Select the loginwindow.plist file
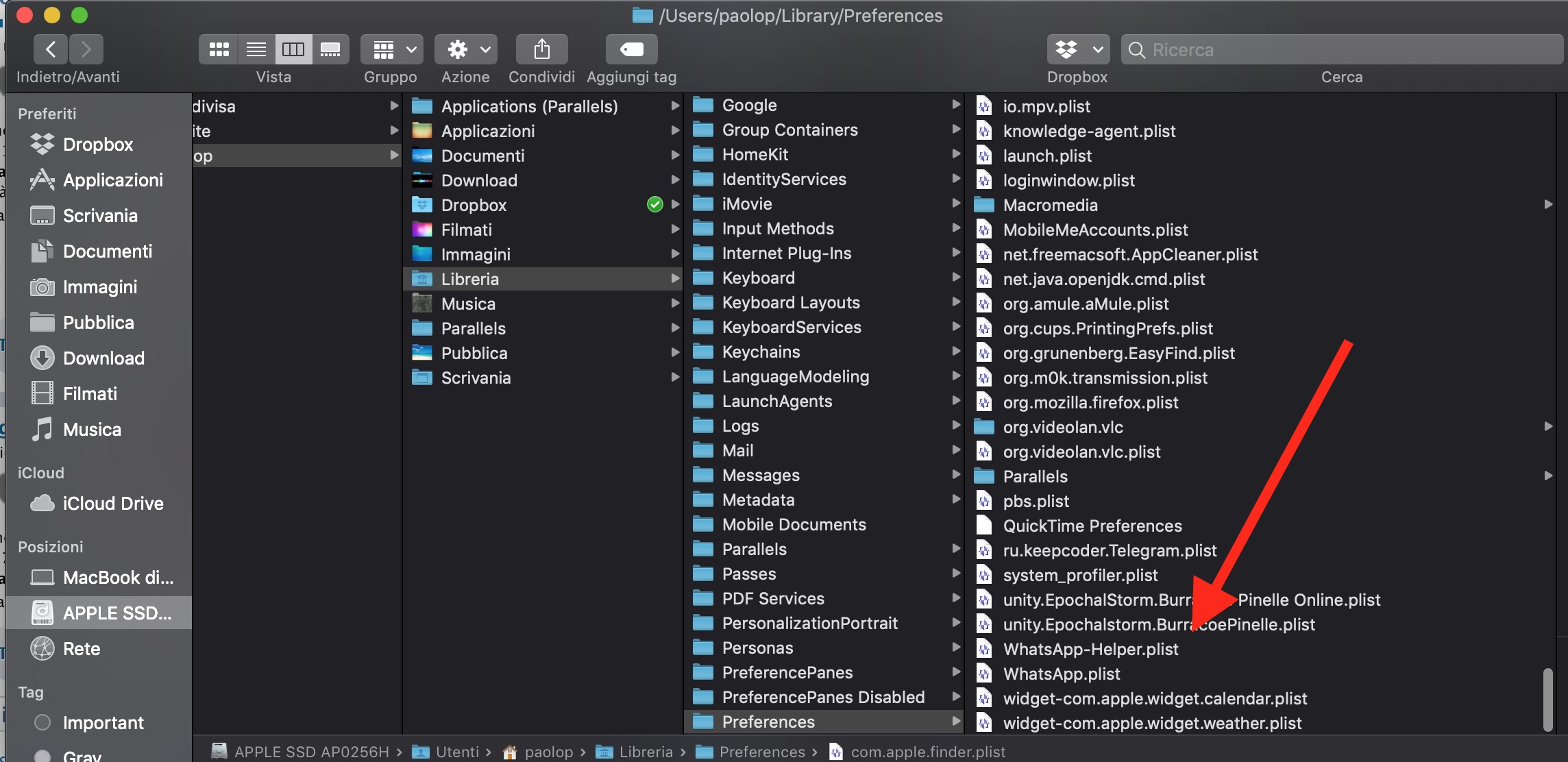The image size is (1568, 762). 1261,180
